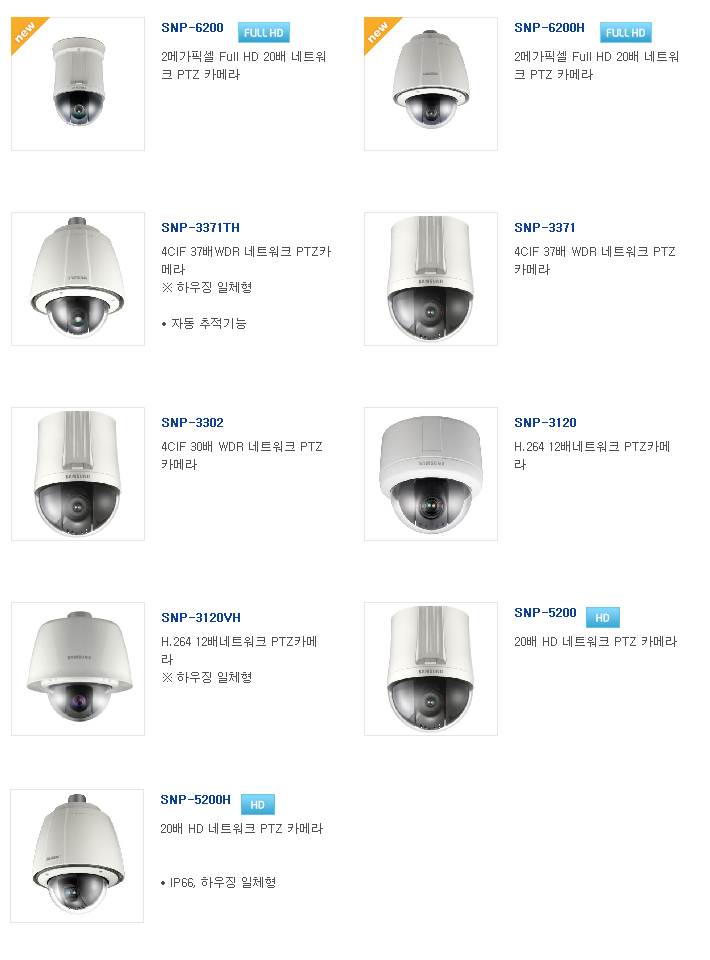This screenshot has height=960, width=710.
Task: Open the SNP-3120VH product link
Action: click(201, 617)
